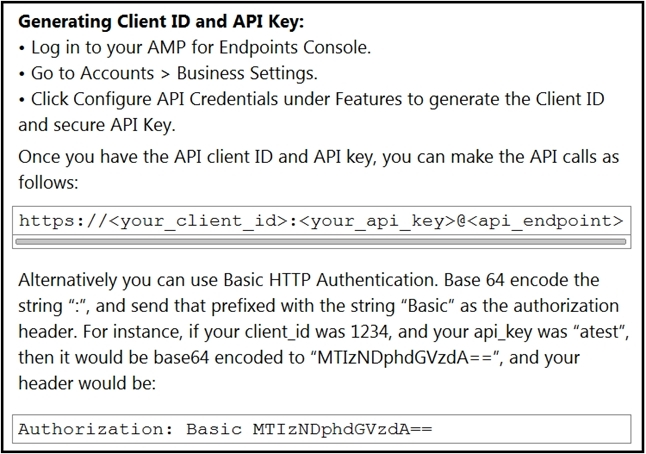Click the quoted MTIzNDphdGVzdA== string in the paragraph
The image size is (646, 454).
pyautogui.click(x=406, y=358)
